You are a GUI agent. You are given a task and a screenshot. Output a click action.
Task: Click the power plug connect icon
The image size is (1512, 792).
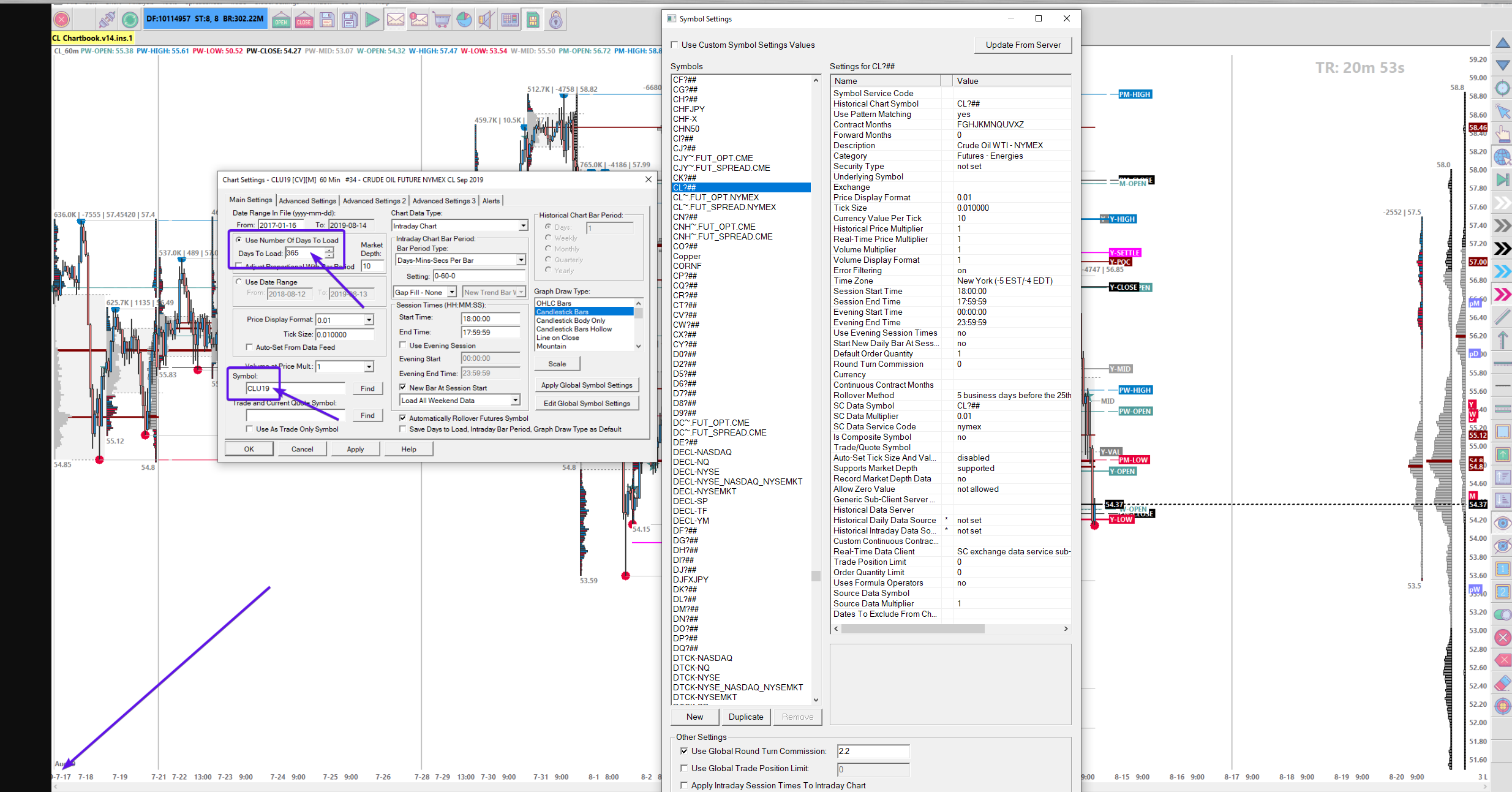(x=107, y=20)
